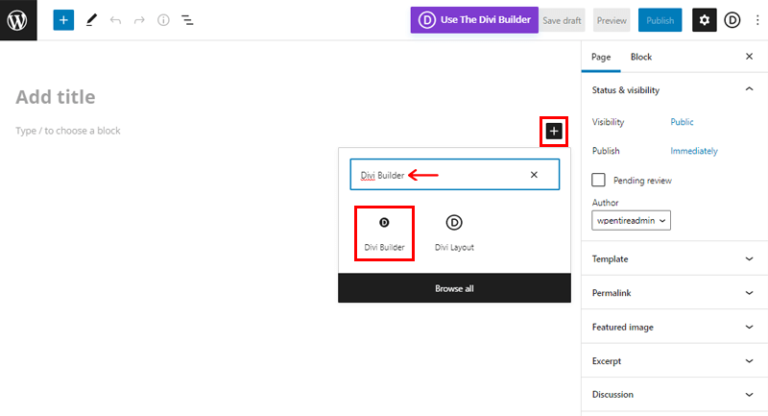Expand the Permalink panel
The image size is (768, 416).
click(674, 293)
